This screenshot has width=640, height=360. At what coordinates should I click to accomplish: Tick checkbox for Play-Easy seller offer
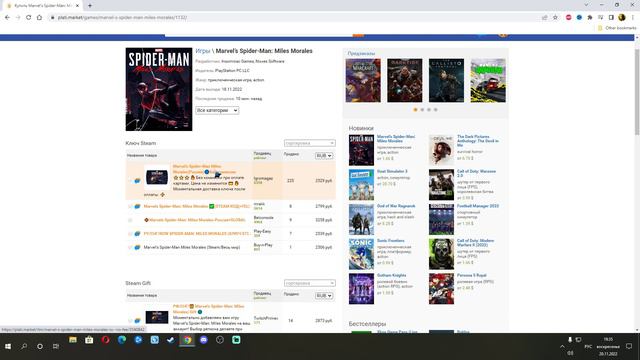pos(130,234)
